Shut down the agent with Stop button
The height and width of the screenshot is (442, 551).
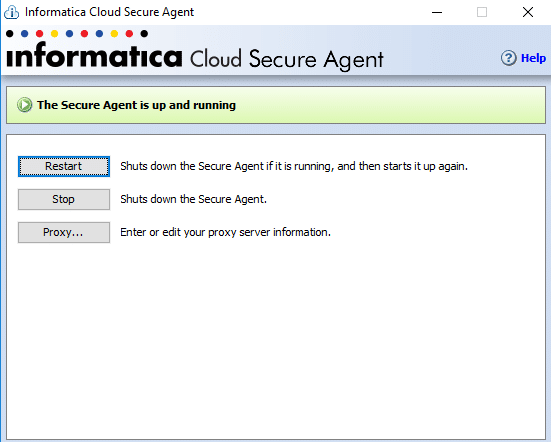coord(64,199)
